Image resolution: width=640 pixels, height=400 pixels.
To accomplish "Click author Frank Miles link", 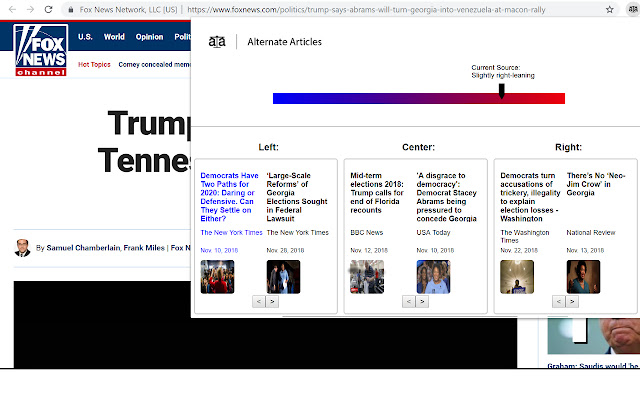I will 144,248.
